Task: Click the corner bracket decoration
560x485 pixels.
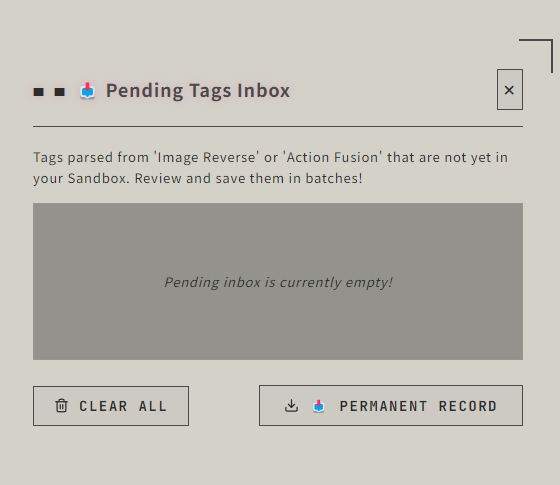Action: point(536,56)
